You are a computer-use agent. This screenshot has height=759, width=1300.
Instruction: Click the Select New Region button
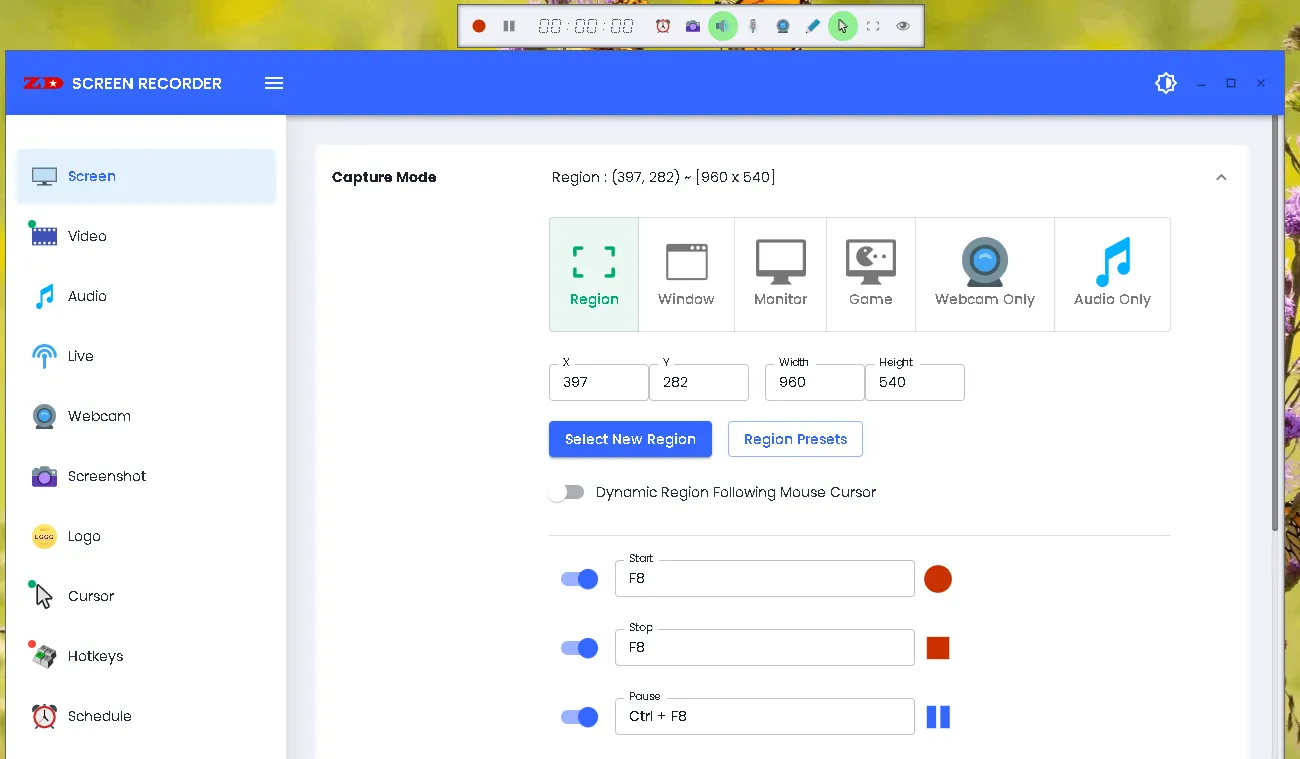tap(630, 439)
